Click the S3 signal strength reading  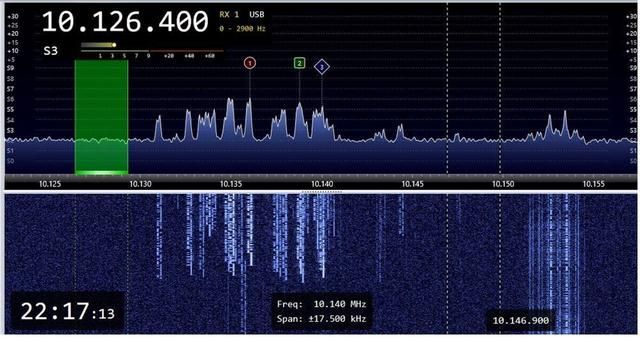(51, 51)
